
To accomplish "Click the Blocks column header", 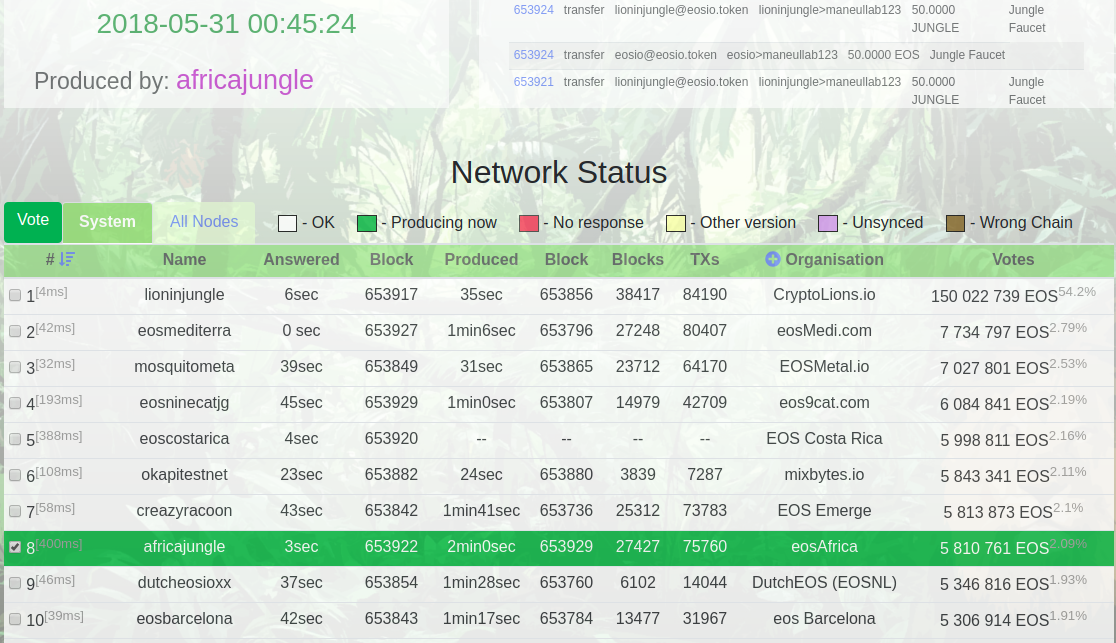I will tap(638, 260).
